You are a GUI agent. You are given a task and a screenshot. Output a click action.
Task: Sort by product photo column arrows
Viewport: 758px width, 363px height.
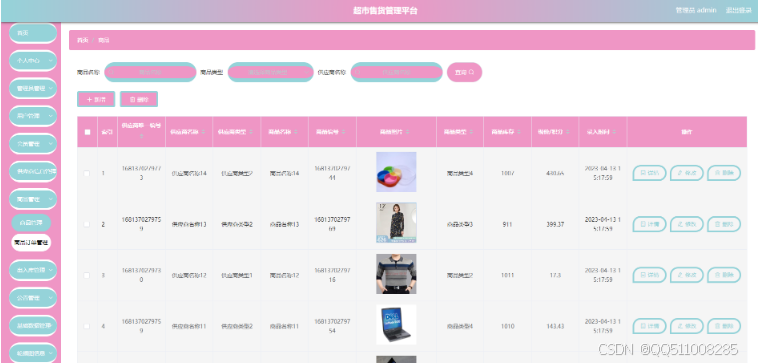point(408,131)
